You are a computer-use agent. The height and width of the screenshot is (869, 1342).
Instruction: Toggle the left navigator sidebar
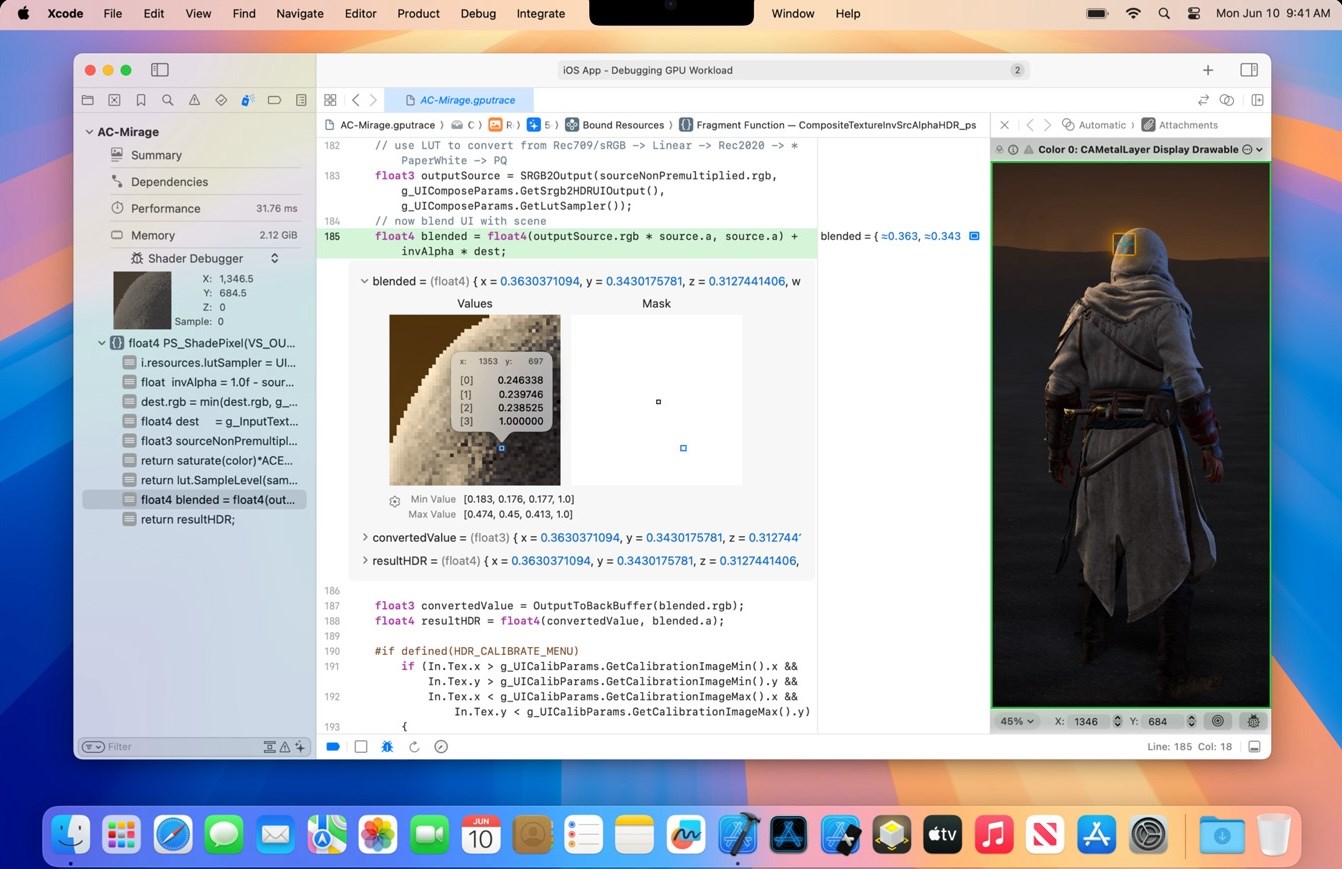(x=160, y=70)
